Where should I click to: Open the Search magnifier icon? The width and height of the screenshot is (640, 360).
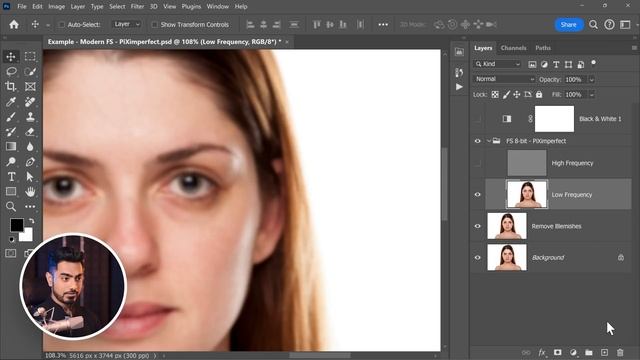tap(593, 25)
